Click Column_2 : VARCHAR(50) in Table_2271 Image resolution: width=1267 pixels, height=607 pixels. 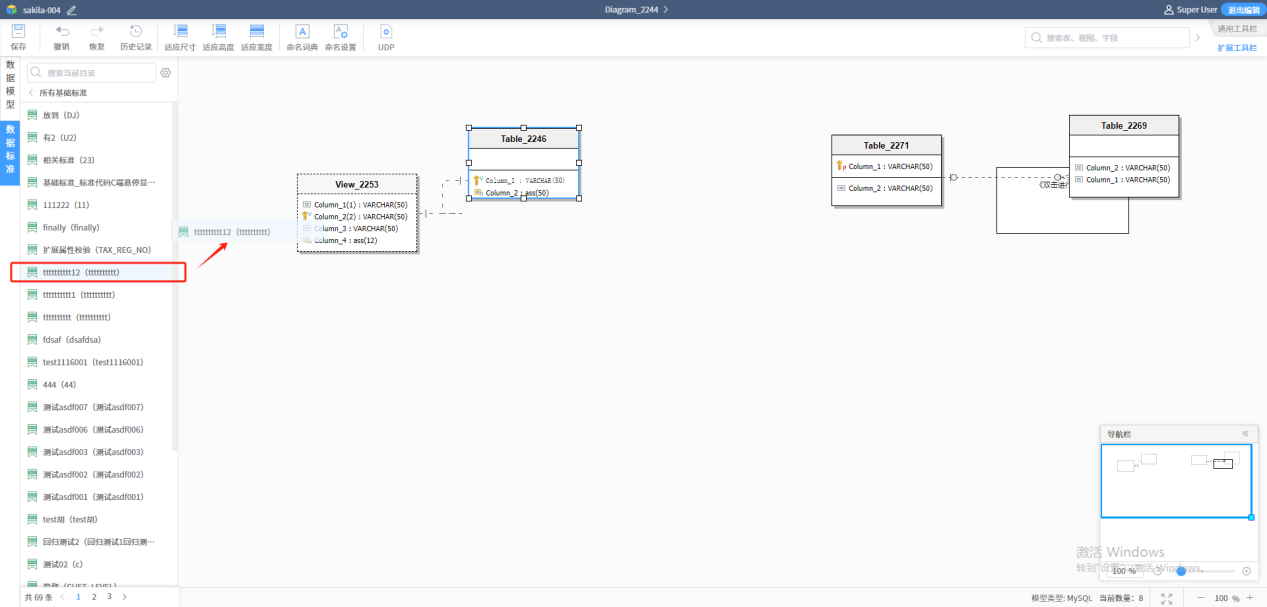891,188
